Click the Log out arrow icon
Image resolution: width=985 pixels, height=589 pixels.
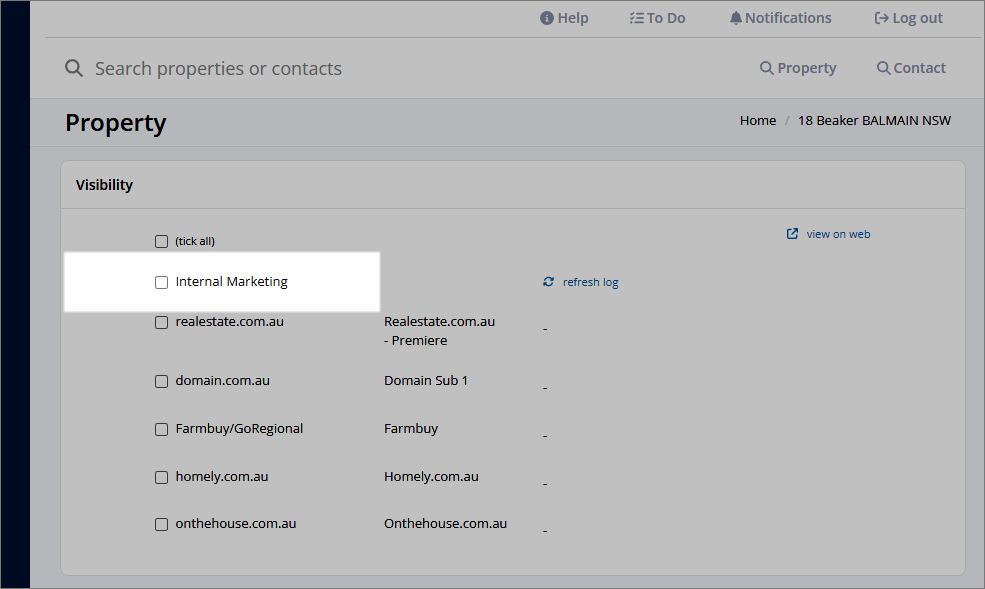[881, 18]
